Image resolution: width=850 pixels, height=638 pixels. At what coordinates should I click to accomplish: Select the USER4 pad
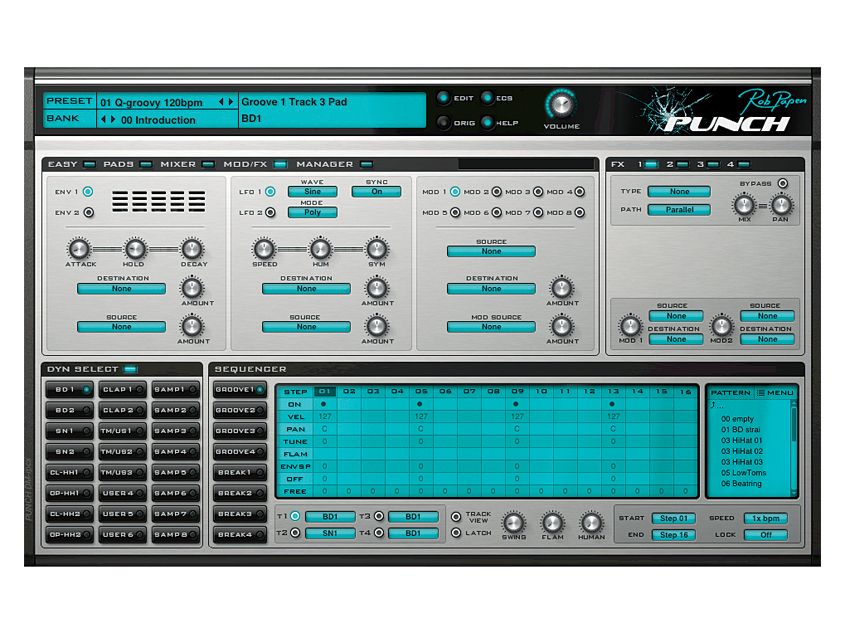coord(123,493)
